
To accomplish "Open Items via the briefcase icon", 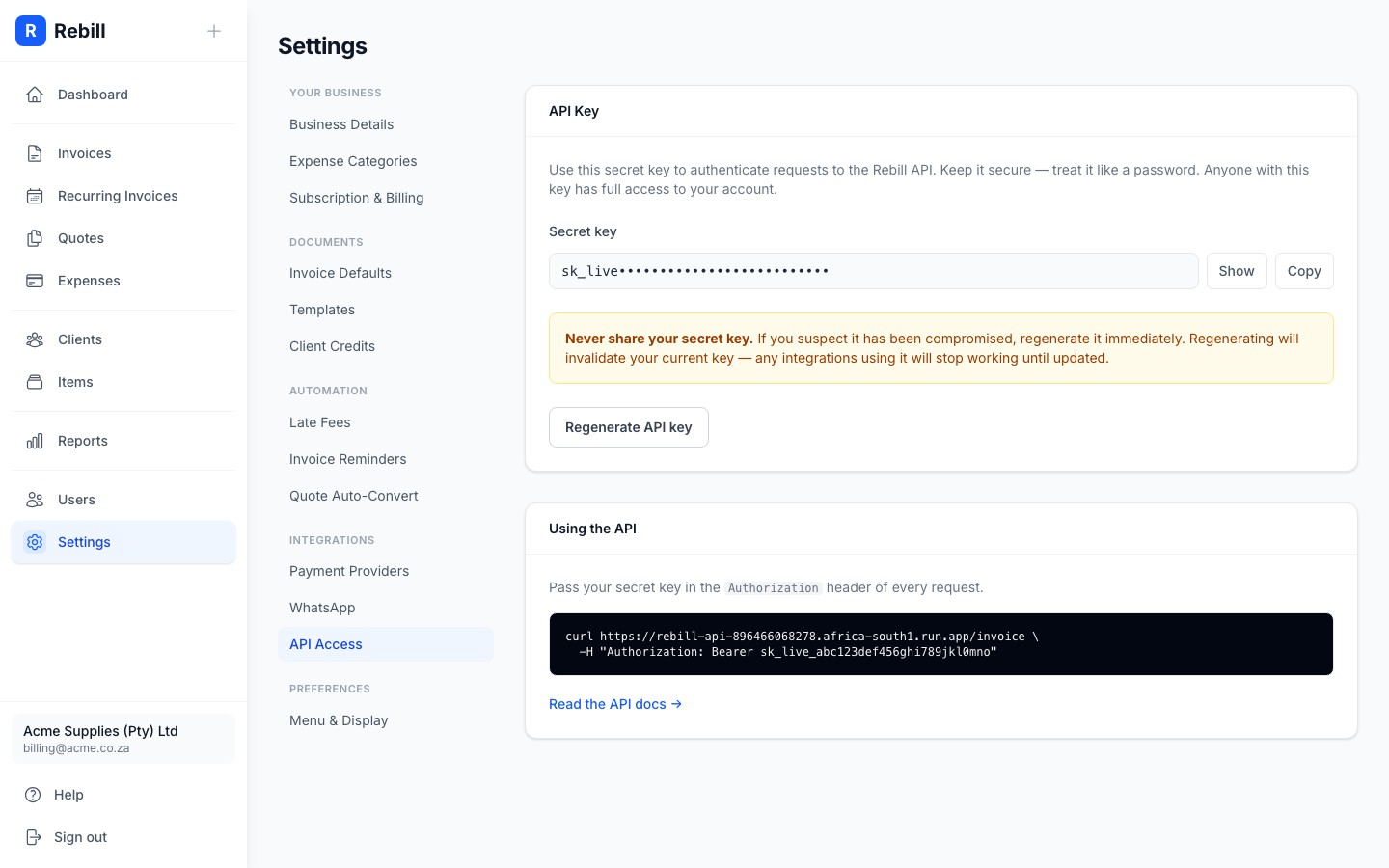I will [35, 381].
